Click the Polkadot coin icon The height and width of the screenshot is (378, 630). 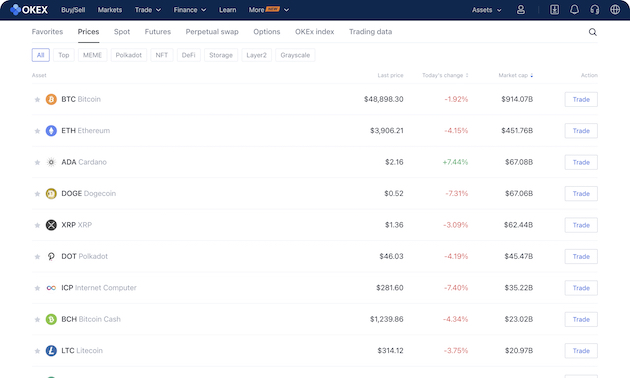[51, 256]
